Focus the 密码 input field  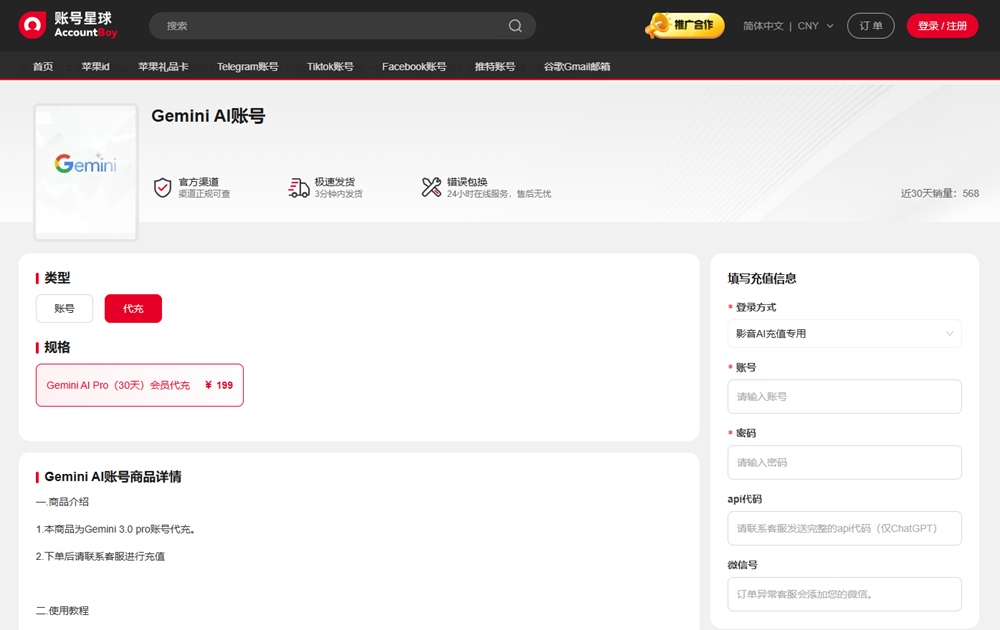[x=844, y=463]
